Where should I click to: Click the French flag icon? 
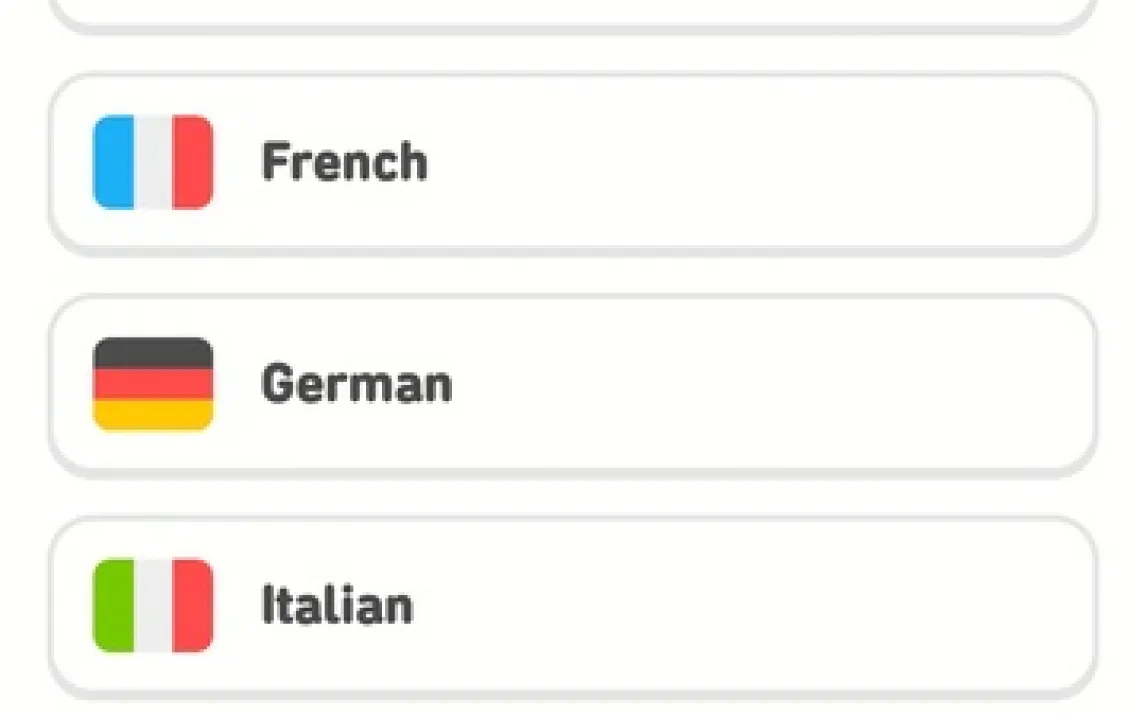pyautogui.click(x=153, y=162)
